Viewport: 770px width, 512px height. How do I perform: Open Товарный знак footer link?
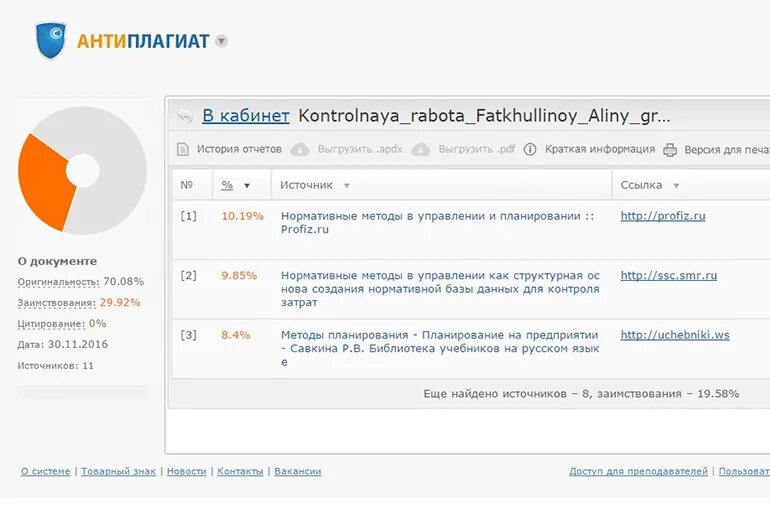[118, 471]
